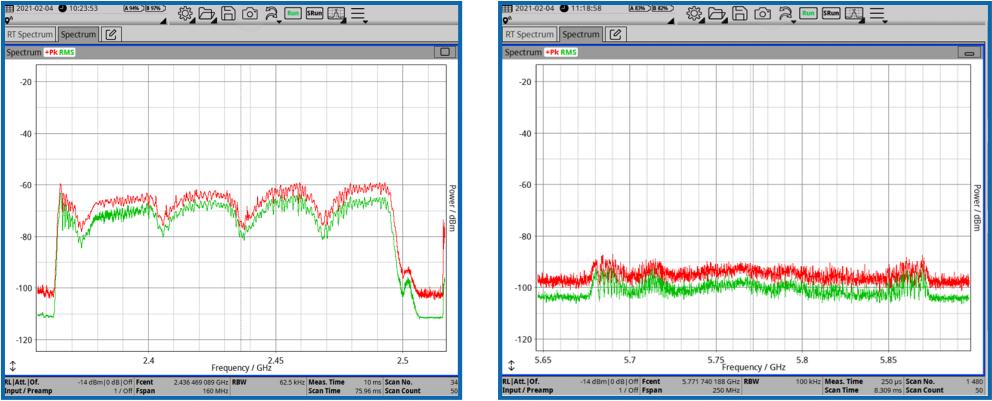Toggle the green Run button in right window
The height and width of the screenshot is (401, 992).
point(808,14)
